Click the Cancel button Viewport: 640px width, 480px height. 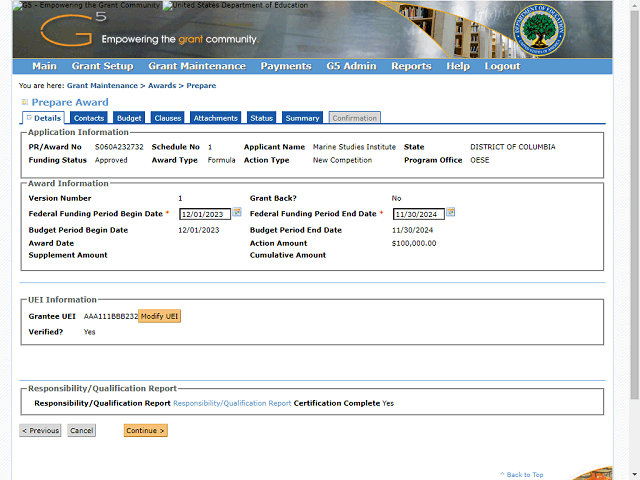point(81,431)
